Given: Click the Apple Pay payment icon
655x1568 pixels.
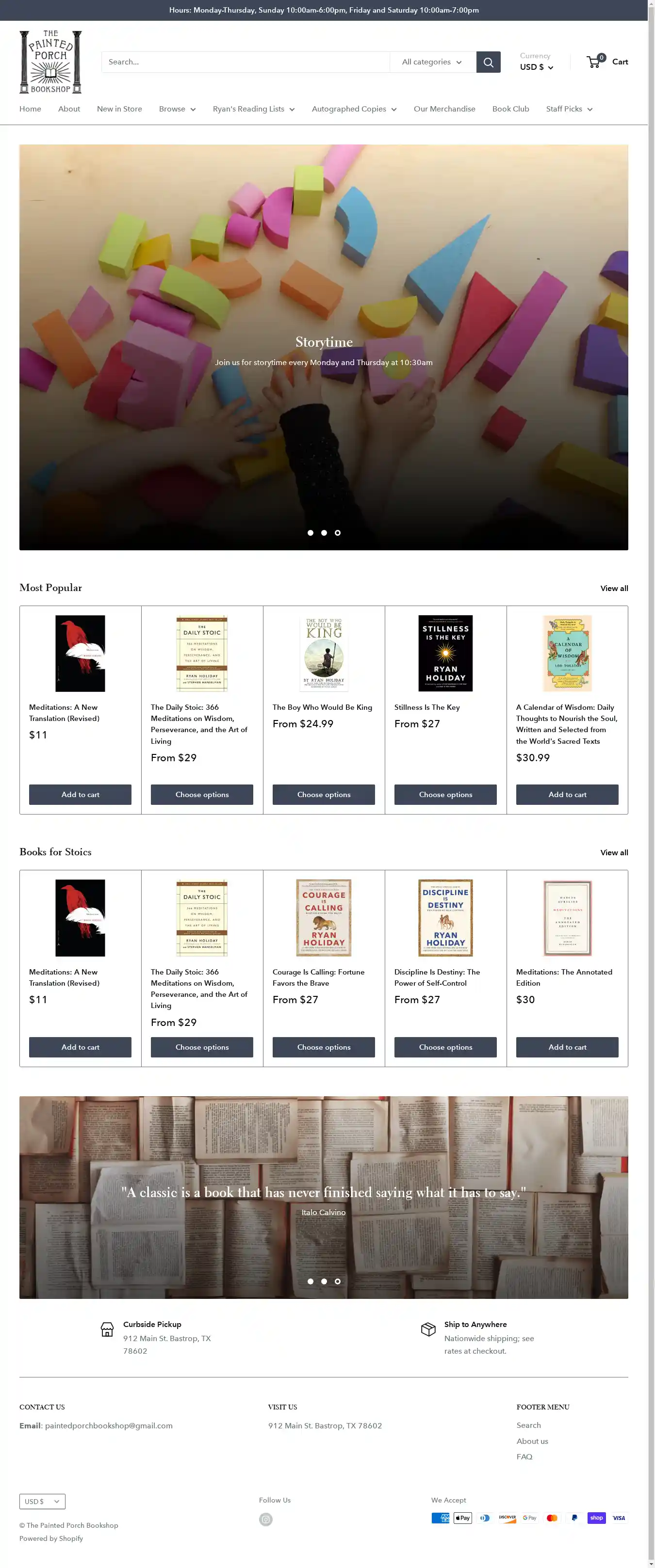Looking at the screenshot, I should tap(462, 1518).
